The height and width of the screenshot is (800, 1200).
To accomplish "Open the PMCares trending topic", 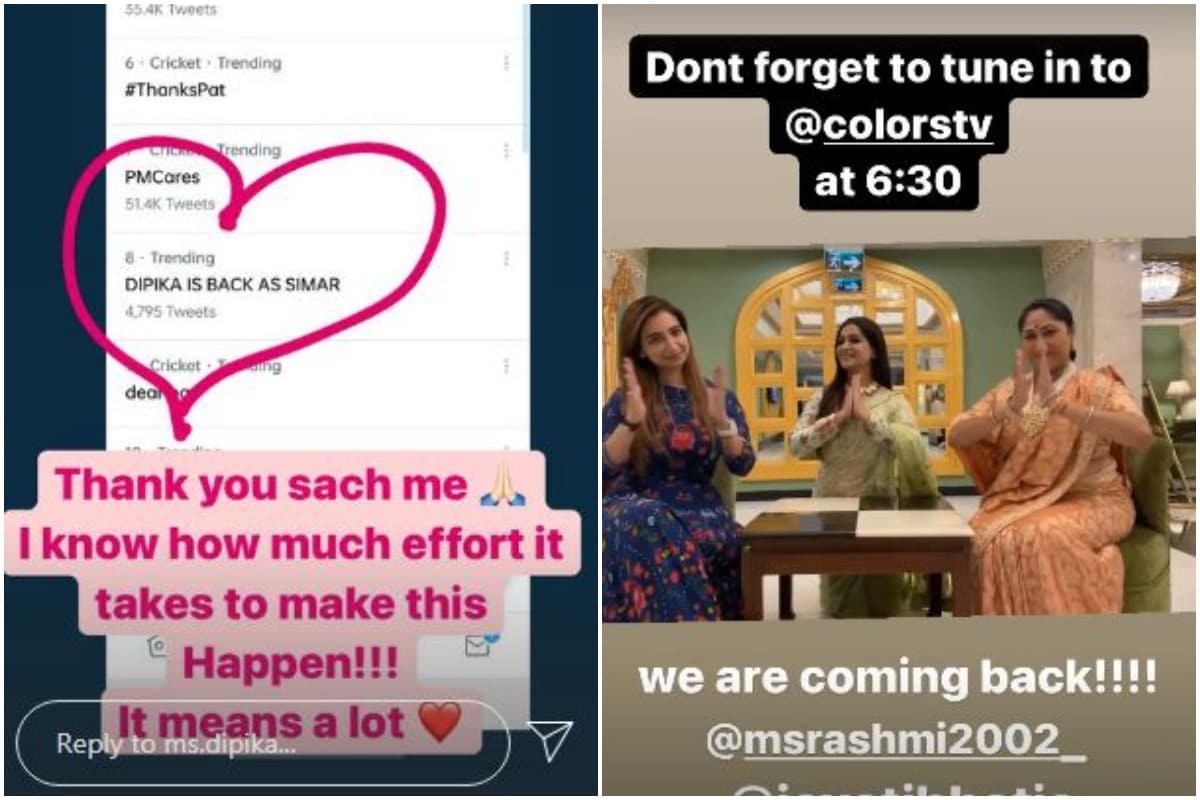I will point(162,177).
